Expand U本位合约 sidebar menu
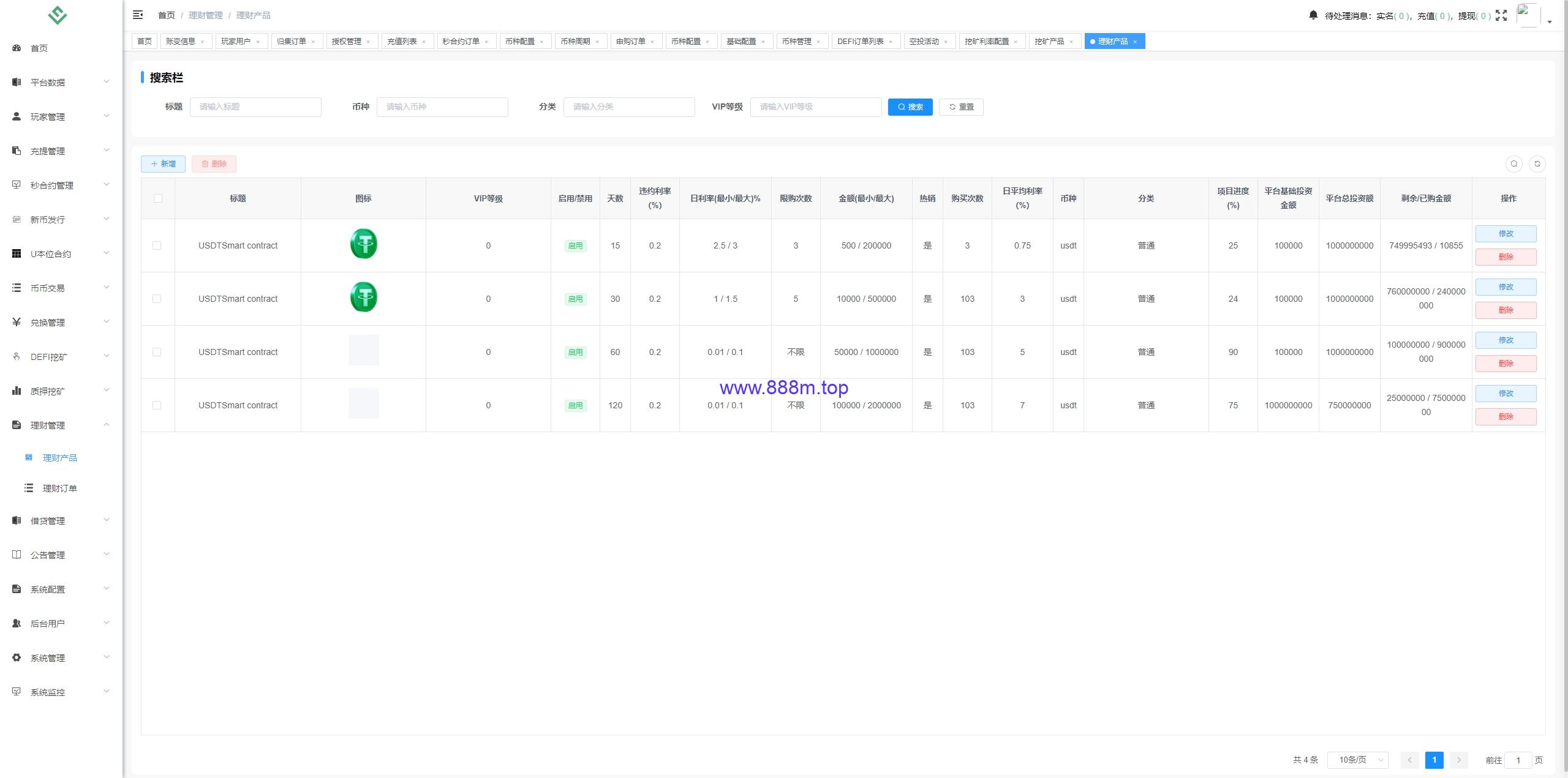The height and width of the screenshot is (778, 1568). click(61, 253)
